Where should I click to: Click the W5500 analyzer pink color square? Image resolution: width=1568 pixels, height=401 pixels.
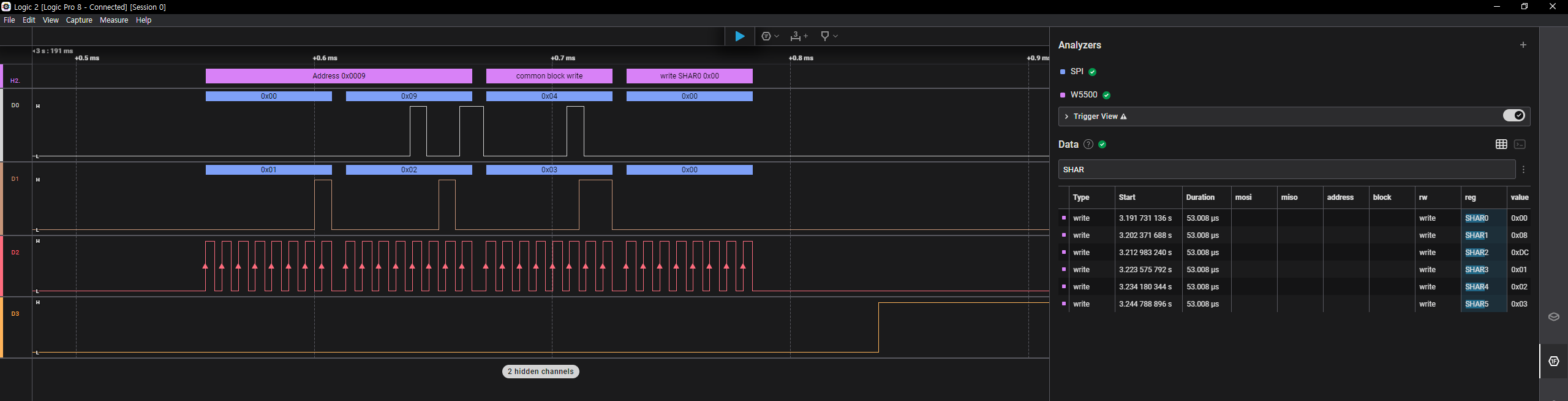point(1062,95)
